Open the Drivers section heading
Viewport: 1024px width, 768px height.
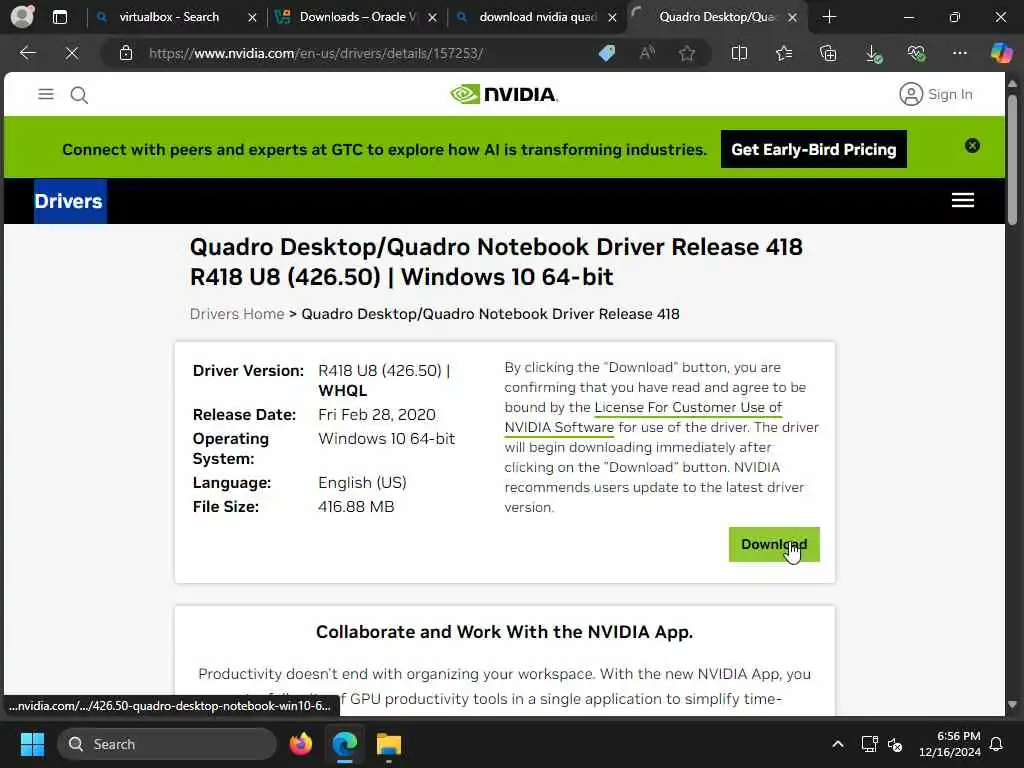[69, 201]
